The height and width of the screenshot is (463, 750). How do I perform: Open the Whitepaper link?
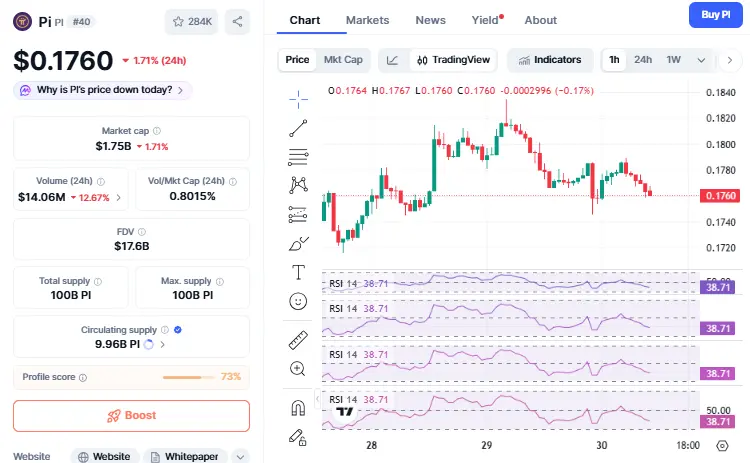click(185, 457)
